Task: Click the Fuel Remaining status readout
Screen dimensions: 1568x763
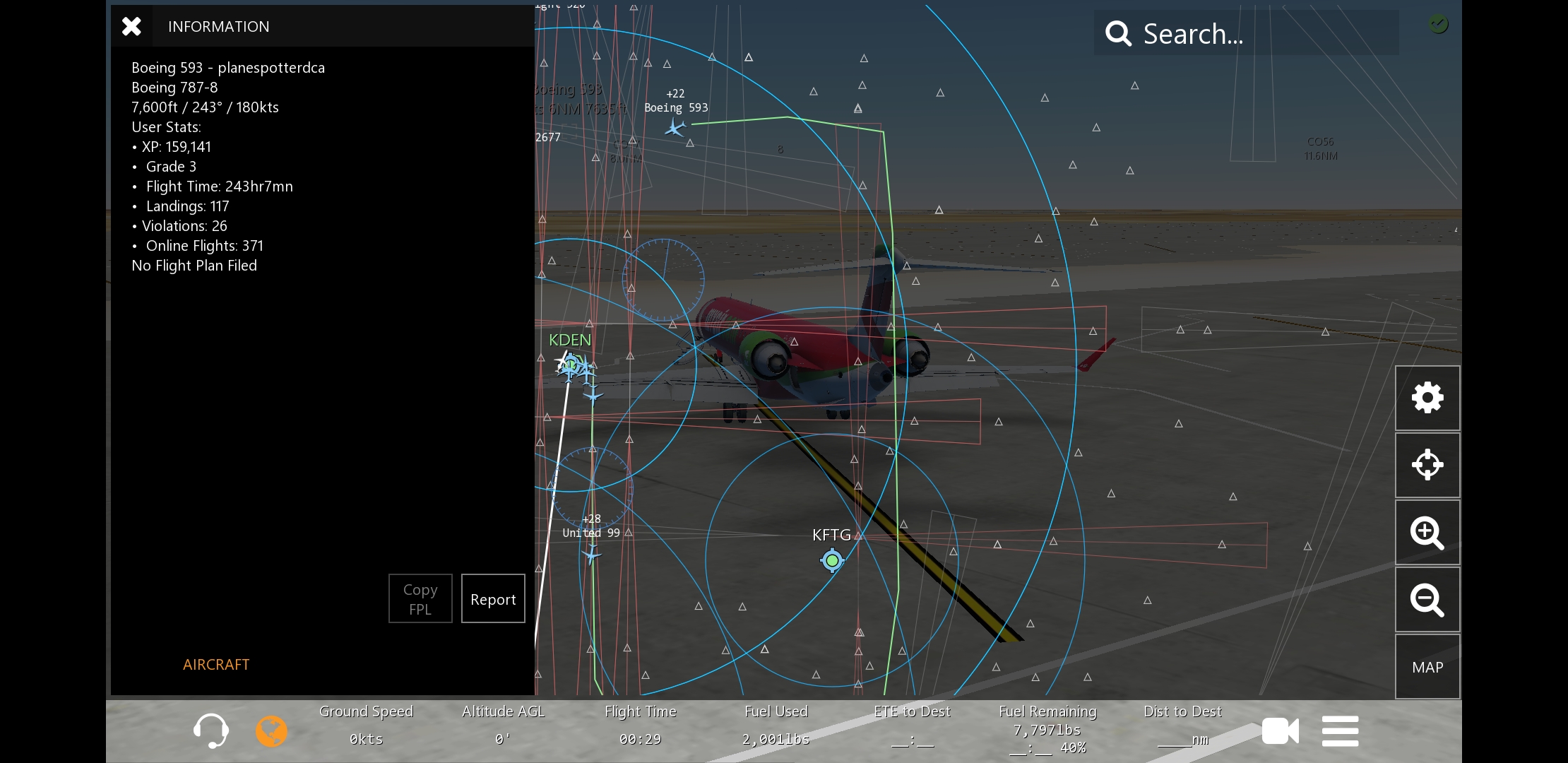Action: 1047,729
